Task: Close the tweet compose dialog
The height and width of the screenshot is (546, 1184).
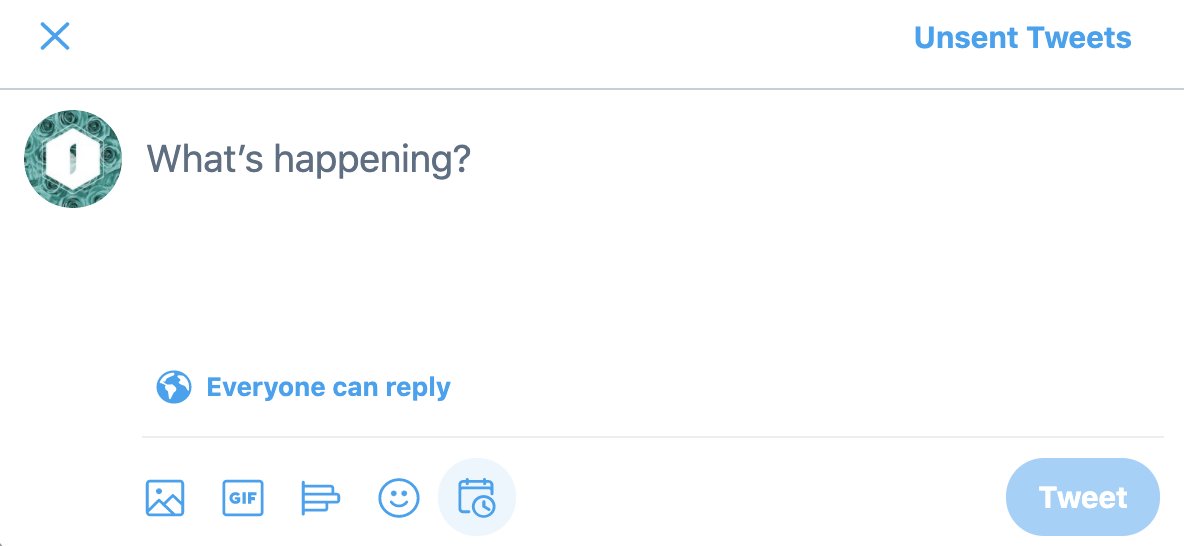Action: click(54, 37)
